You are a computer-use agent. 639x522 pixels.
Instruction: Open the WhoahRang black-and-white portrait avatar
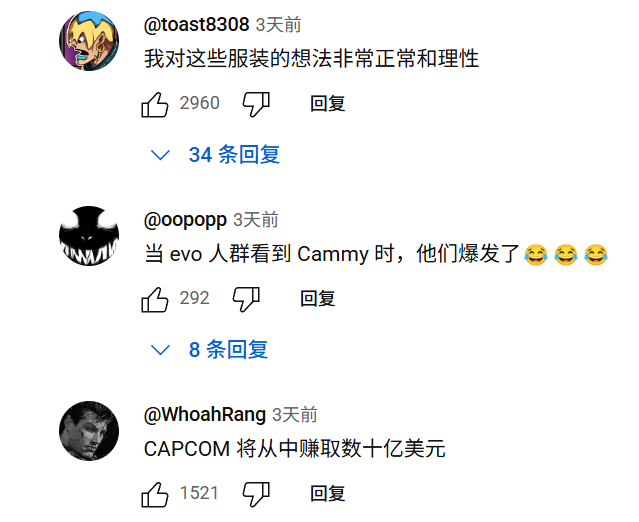pyautogui.click(x=89, y=431)
